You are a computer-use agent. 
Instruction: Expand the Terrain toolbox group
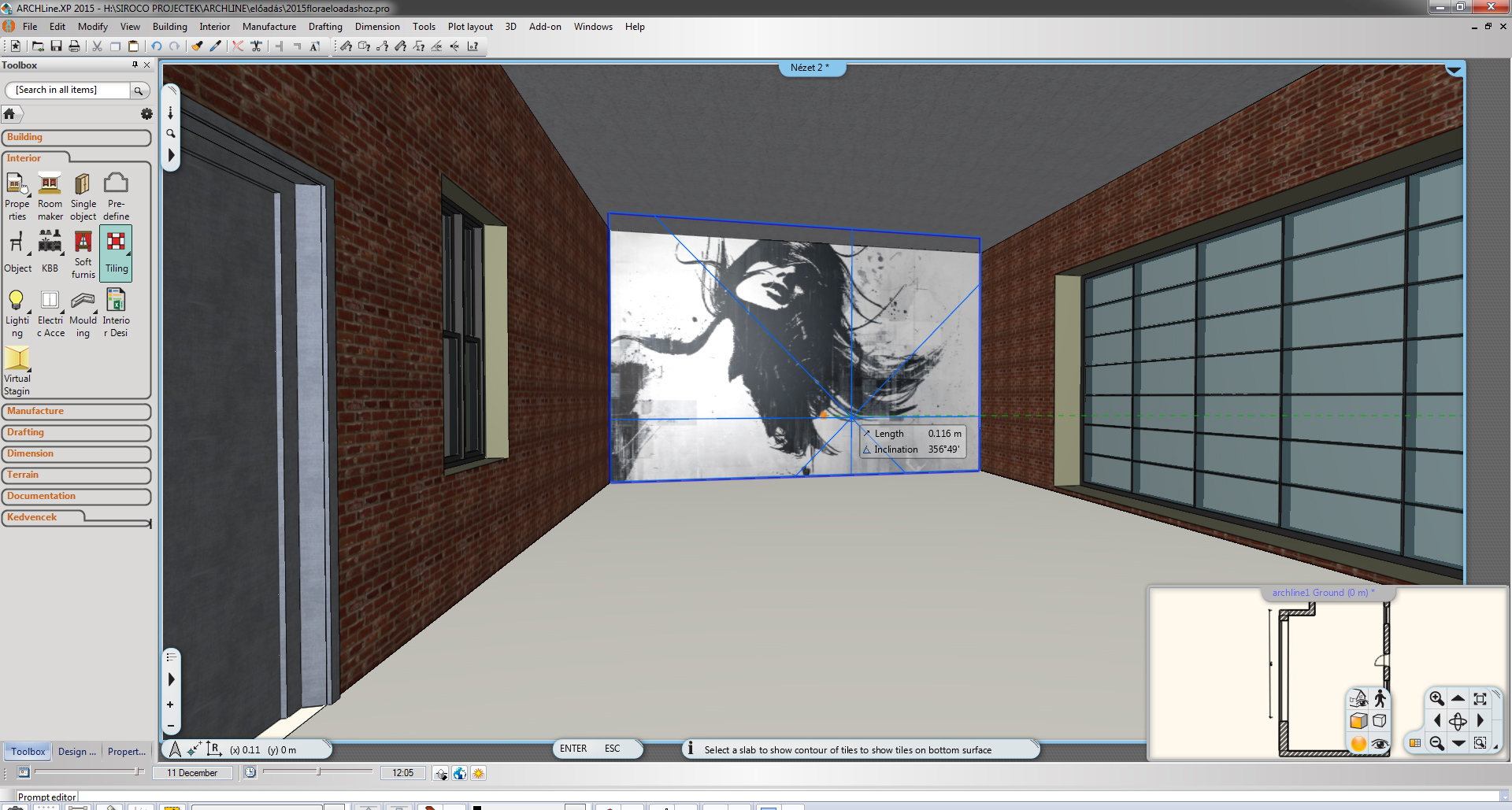pyautogui.click(x=76, y=475)
